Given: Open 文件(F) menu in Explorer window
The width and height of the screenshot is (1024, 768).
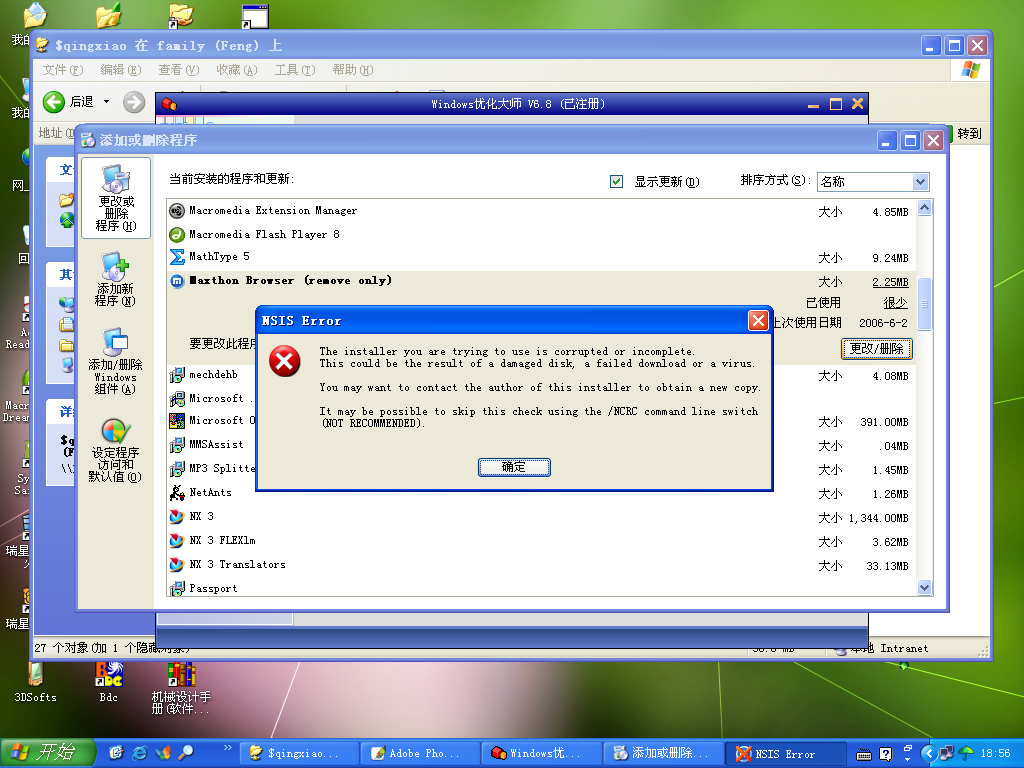Looking at the screenshot, I should 63,70.
